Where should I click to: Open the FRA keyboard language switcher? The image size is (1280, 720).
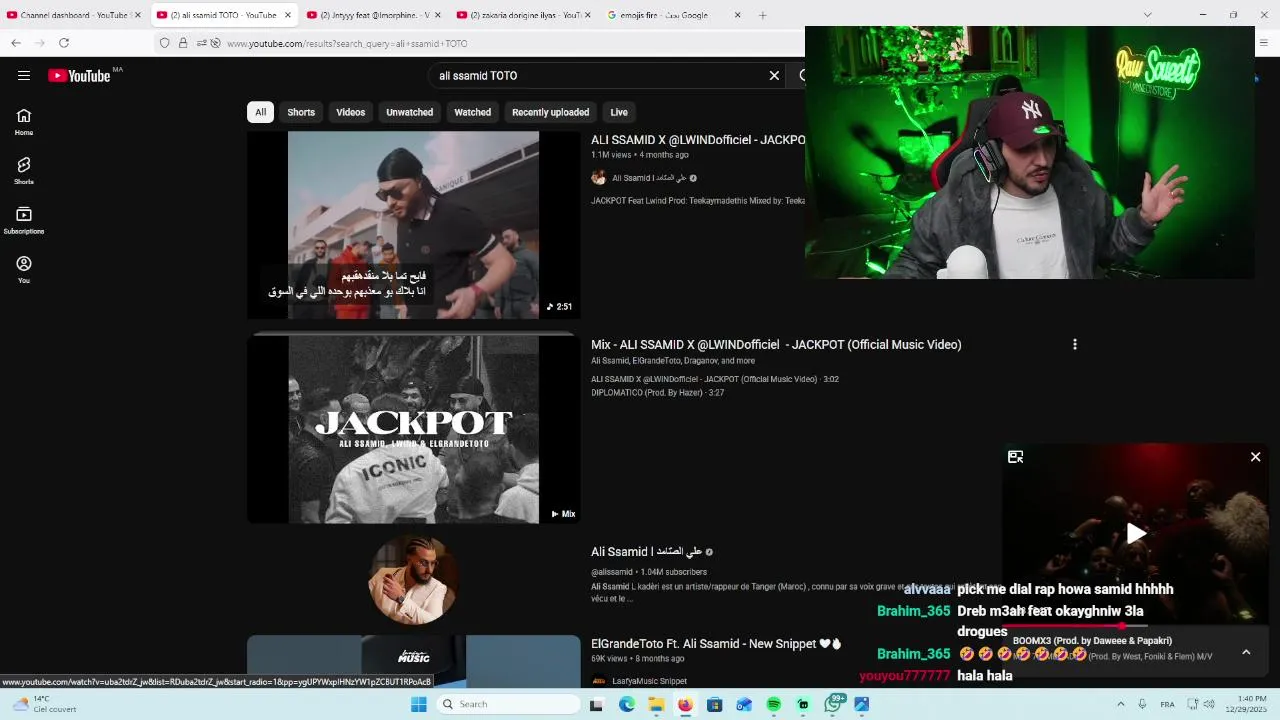[1167, 704]
